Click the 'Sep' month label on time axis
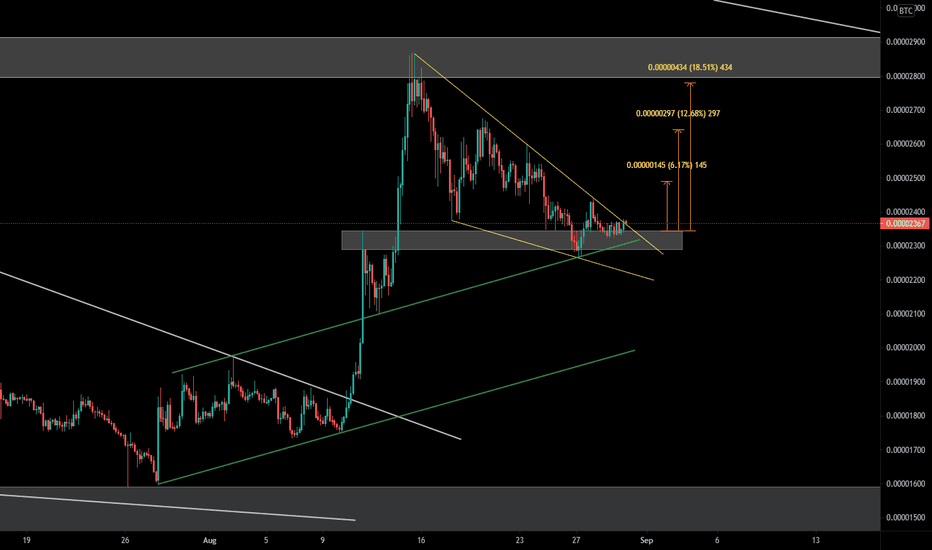The width and height of the screenshot is (932, 550). click(647, 540)
